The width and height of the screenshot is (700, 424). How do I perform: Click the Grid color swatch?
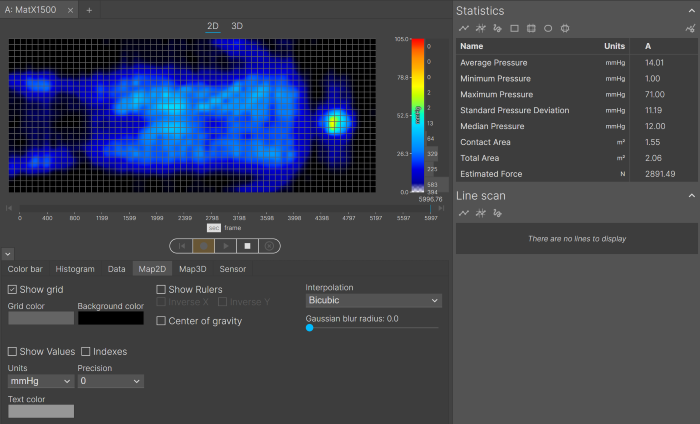point(41,318)
